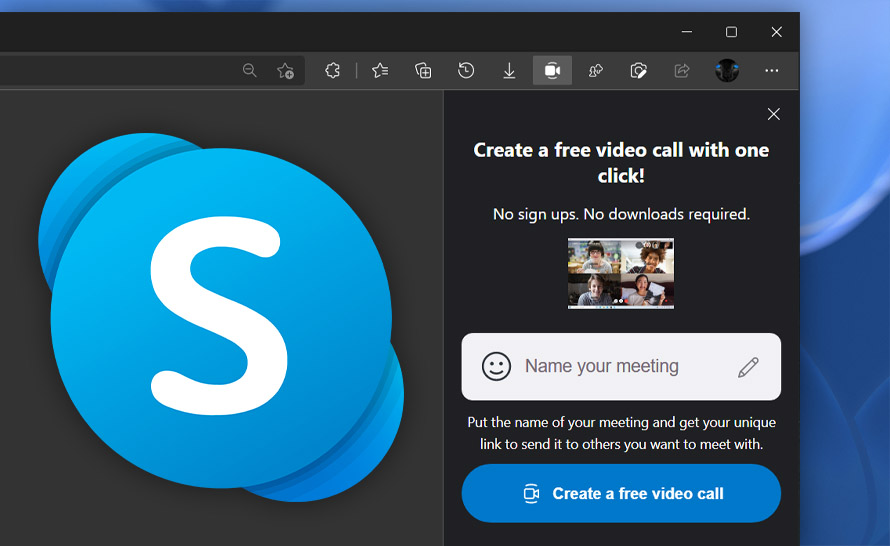Select the smiley emoji icon in meeting field

coord(496,366)
